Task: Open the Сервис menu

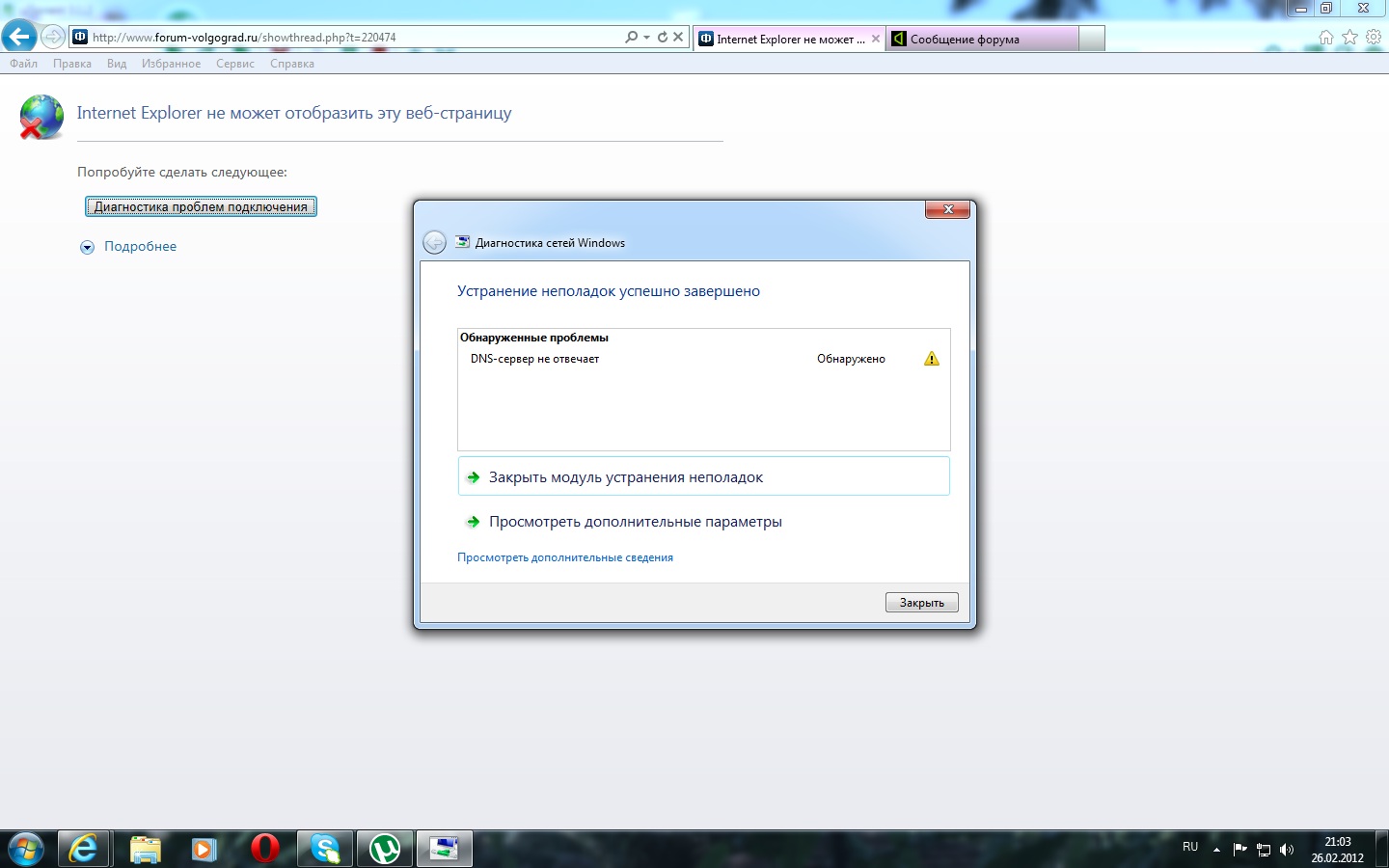Action: coord(234,64)
